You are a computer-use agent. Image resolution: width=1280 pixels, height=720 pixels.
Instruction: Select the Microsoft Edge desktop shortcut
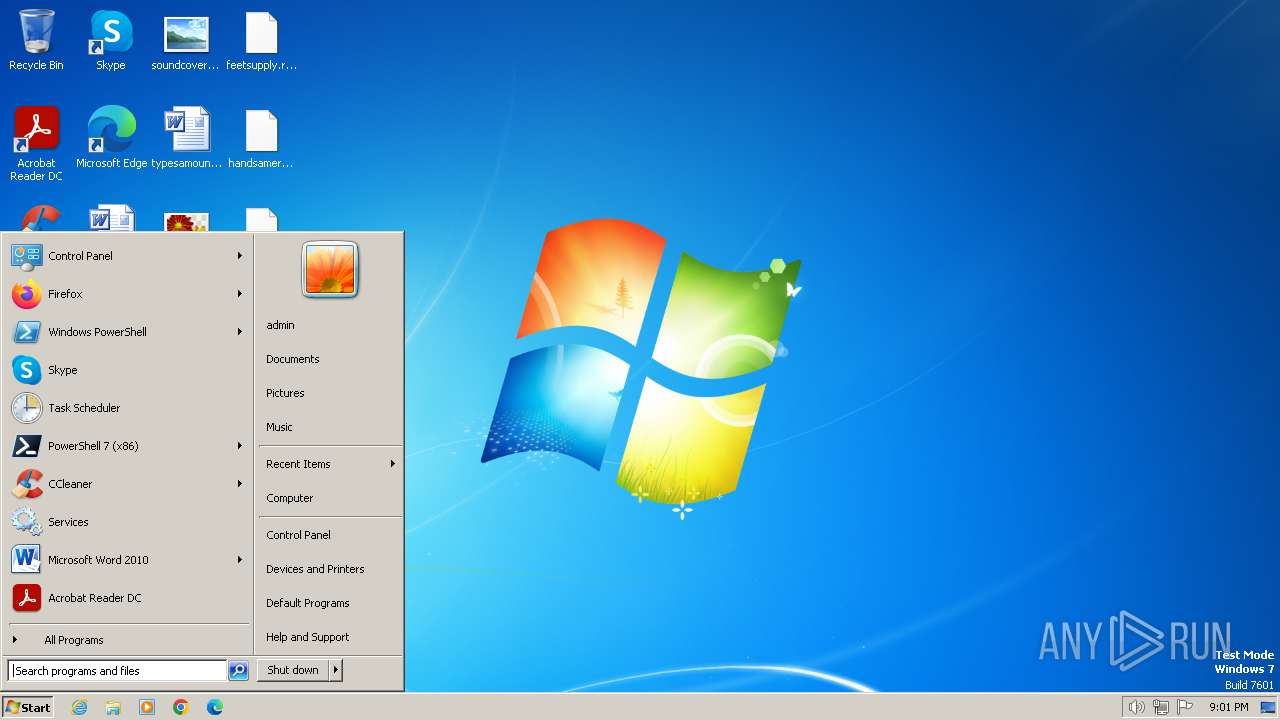pyautogui.click(x=111, y=137)
